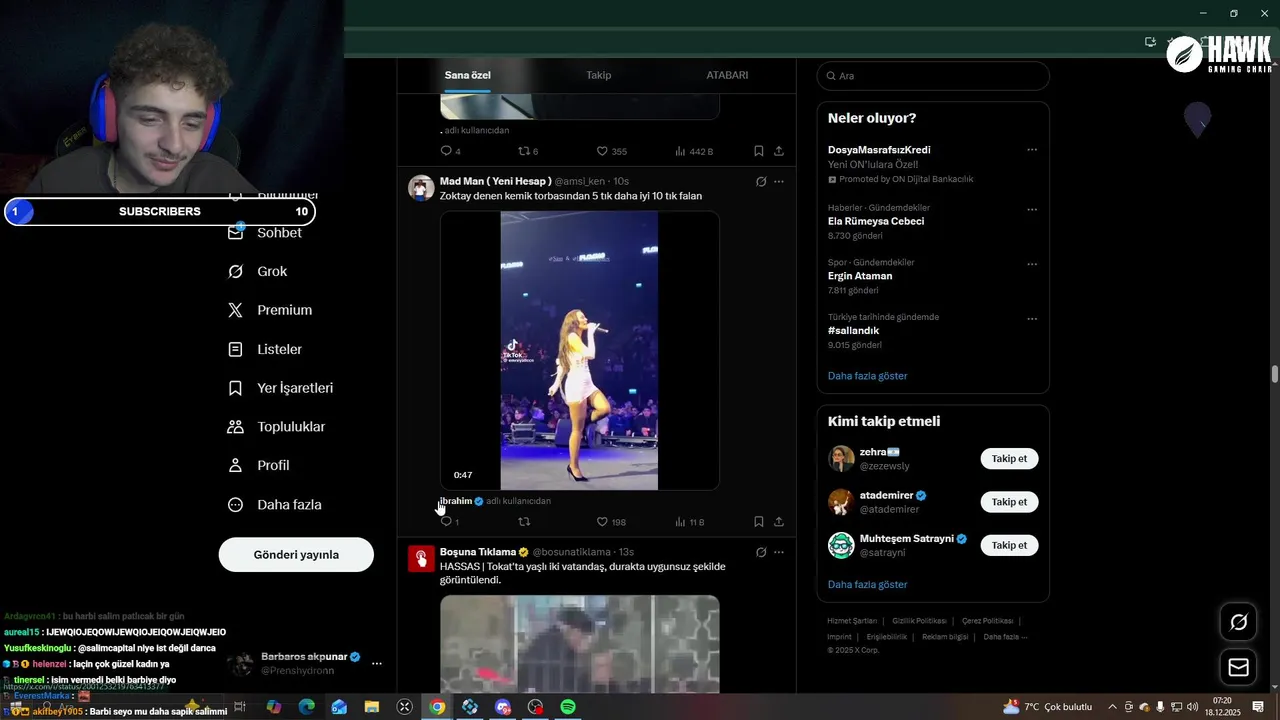This screenshot has height=720, width=1280.
Task: Follow zehra with Takip et
Action: 1009,459
